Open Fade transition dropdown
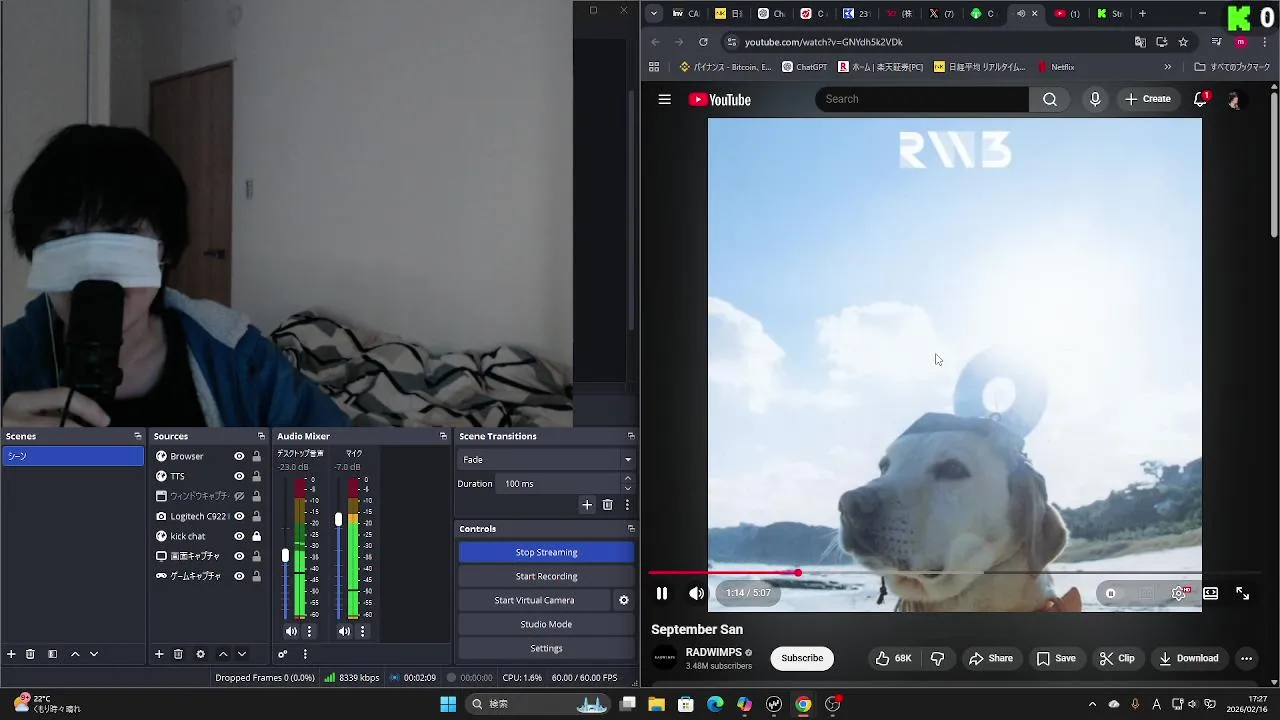1280x720 pixels. tap(545, 459)
